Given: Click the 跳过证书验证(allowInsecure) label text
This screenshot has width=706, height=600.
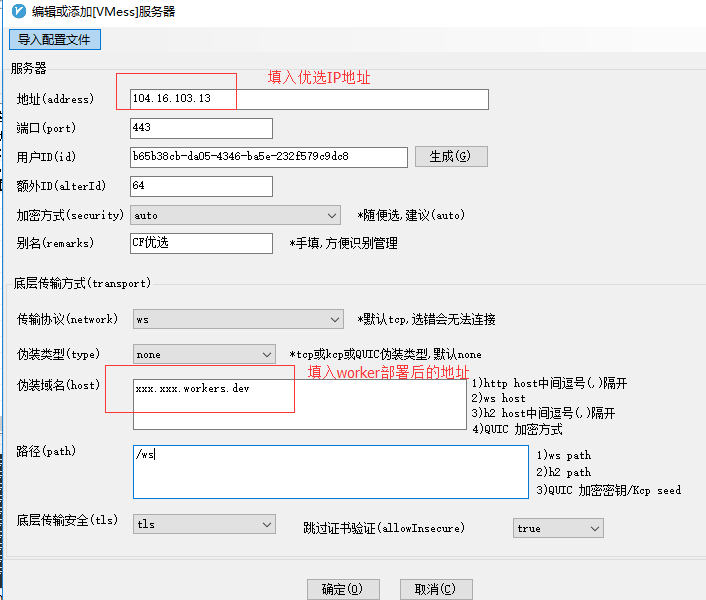Looking at the screenshot, I should [384, 528].
